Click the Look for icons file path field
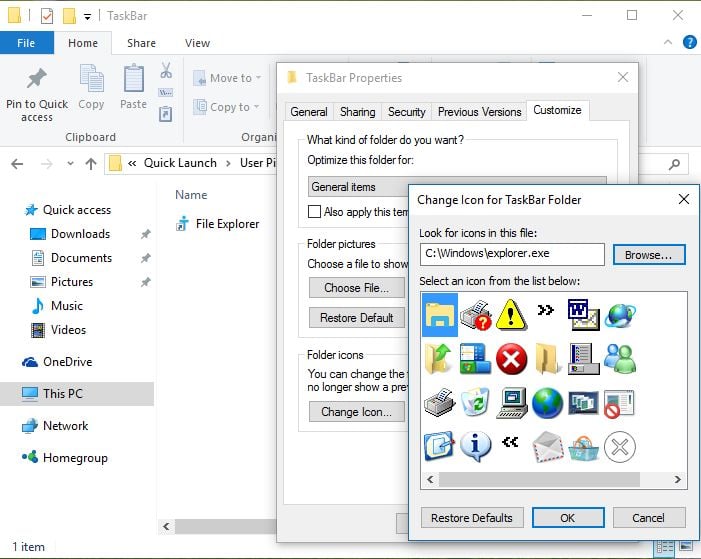Image resolution: width=701 pixels, height=559 pixels. pos(512,254)
